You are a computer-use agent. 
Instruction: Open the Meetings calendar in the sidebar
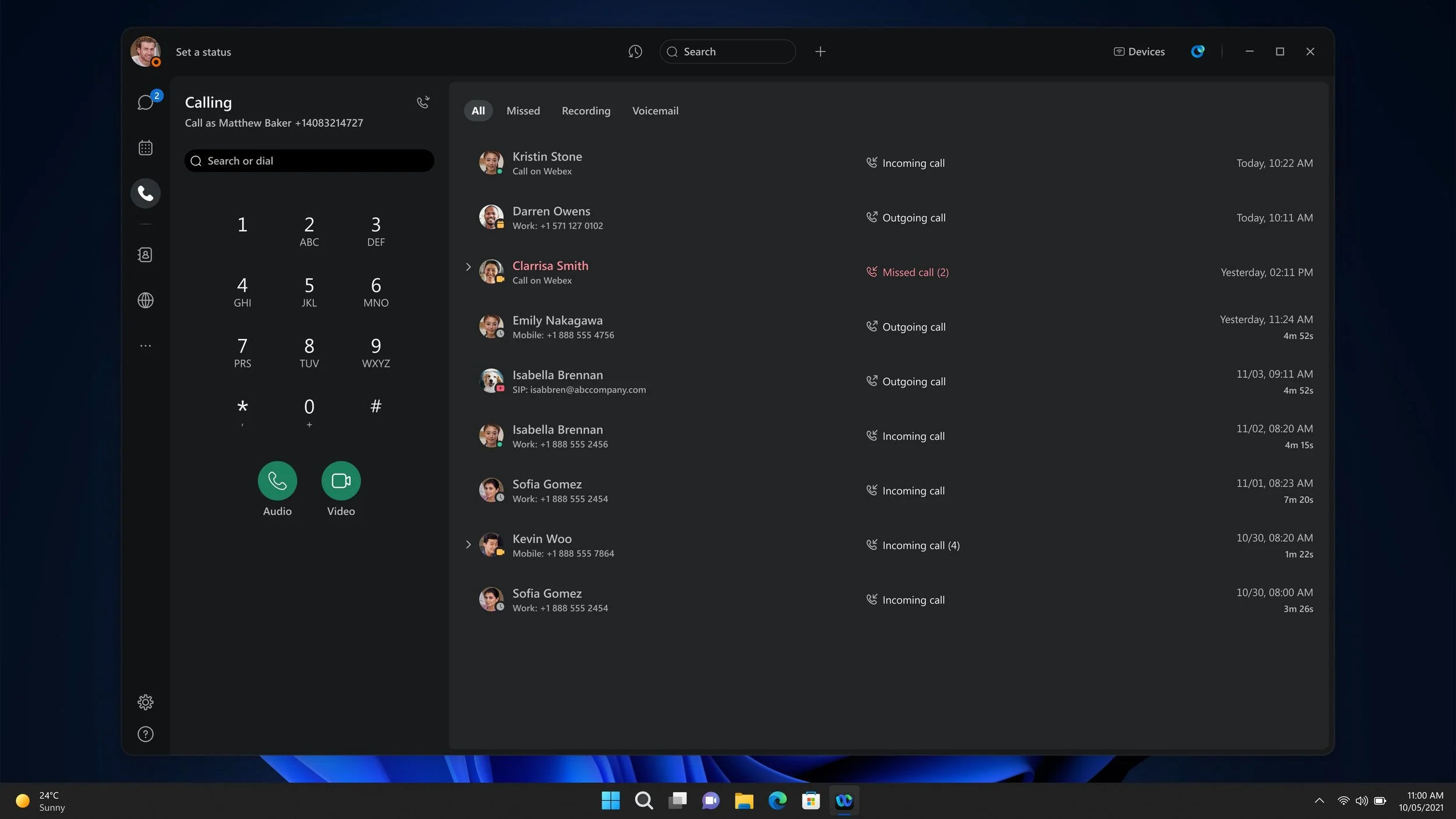pos(145,147)
